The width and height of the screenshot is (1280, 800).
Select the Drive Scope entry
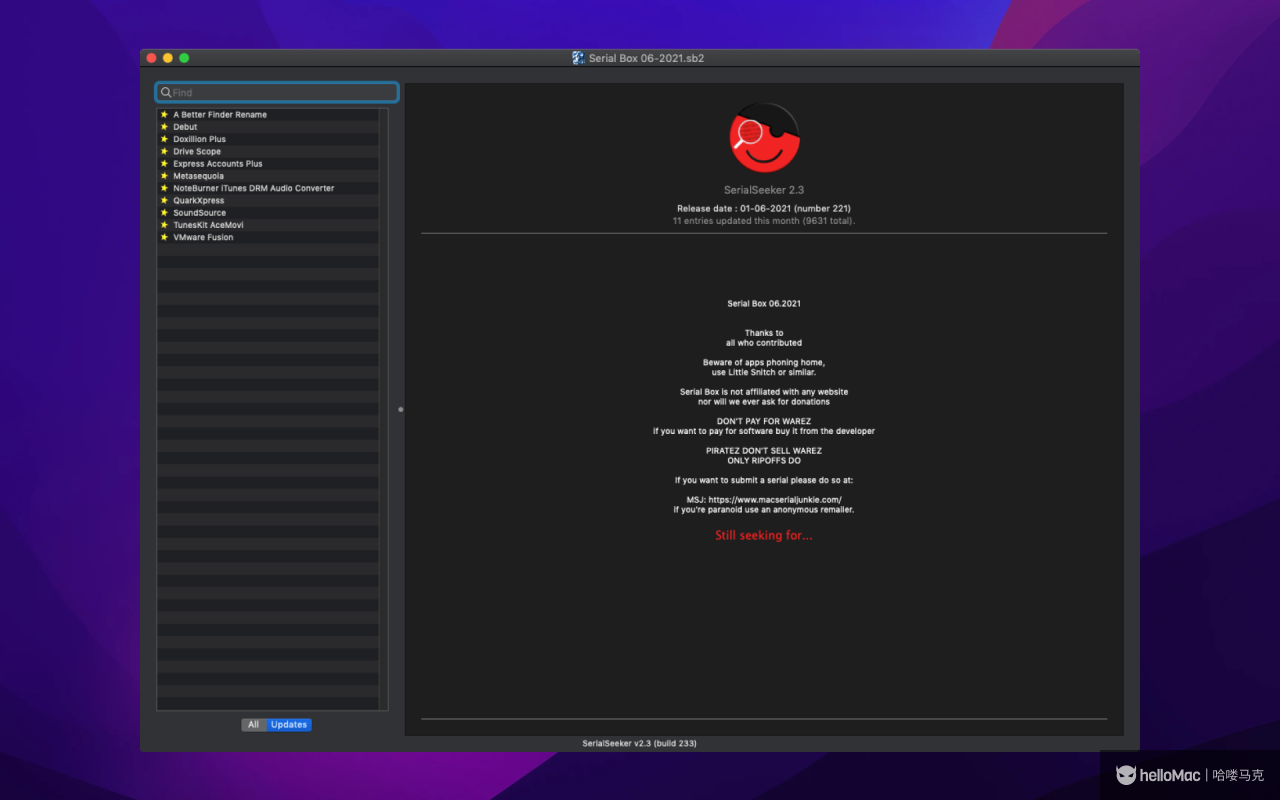[267, 151]
